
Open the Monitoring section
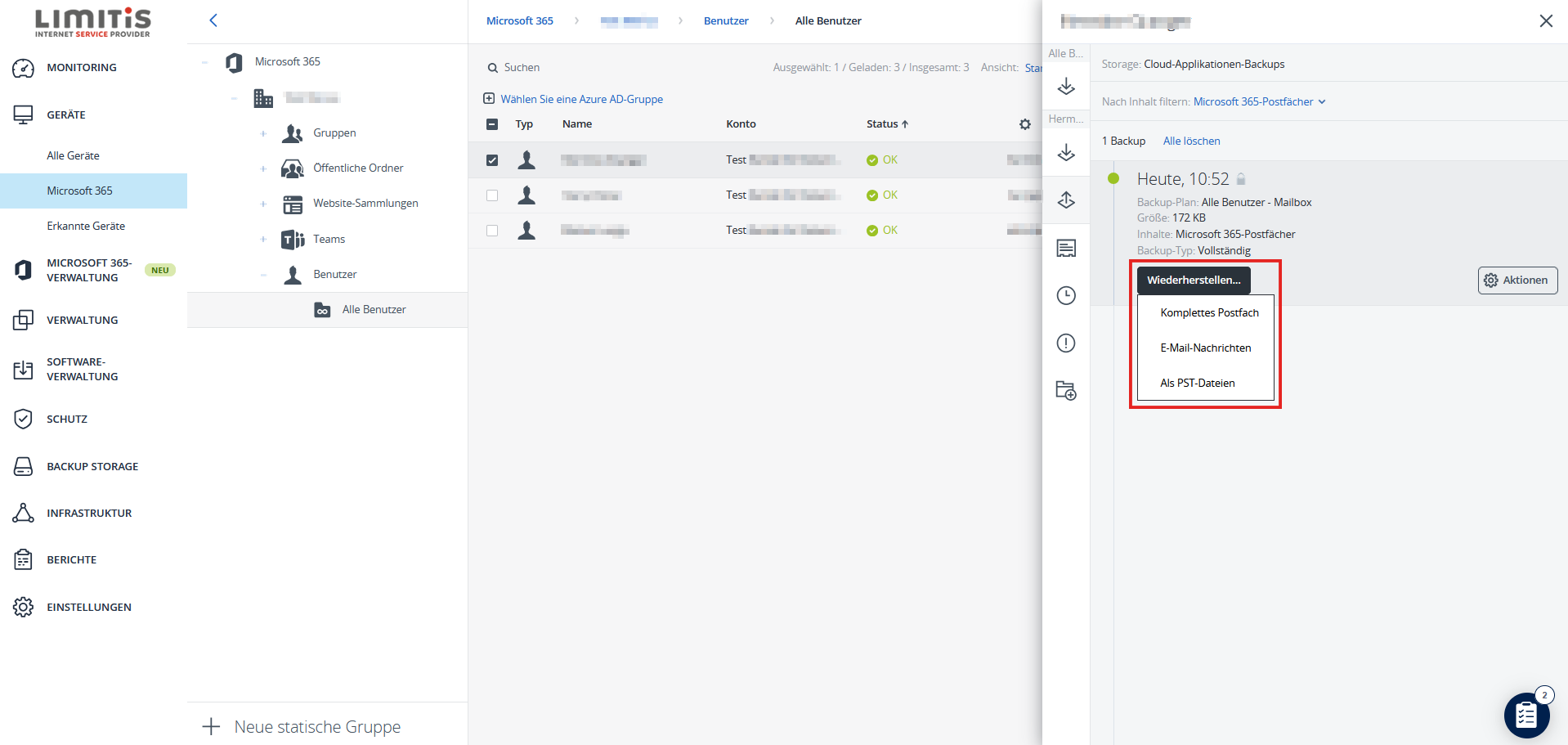82,68
